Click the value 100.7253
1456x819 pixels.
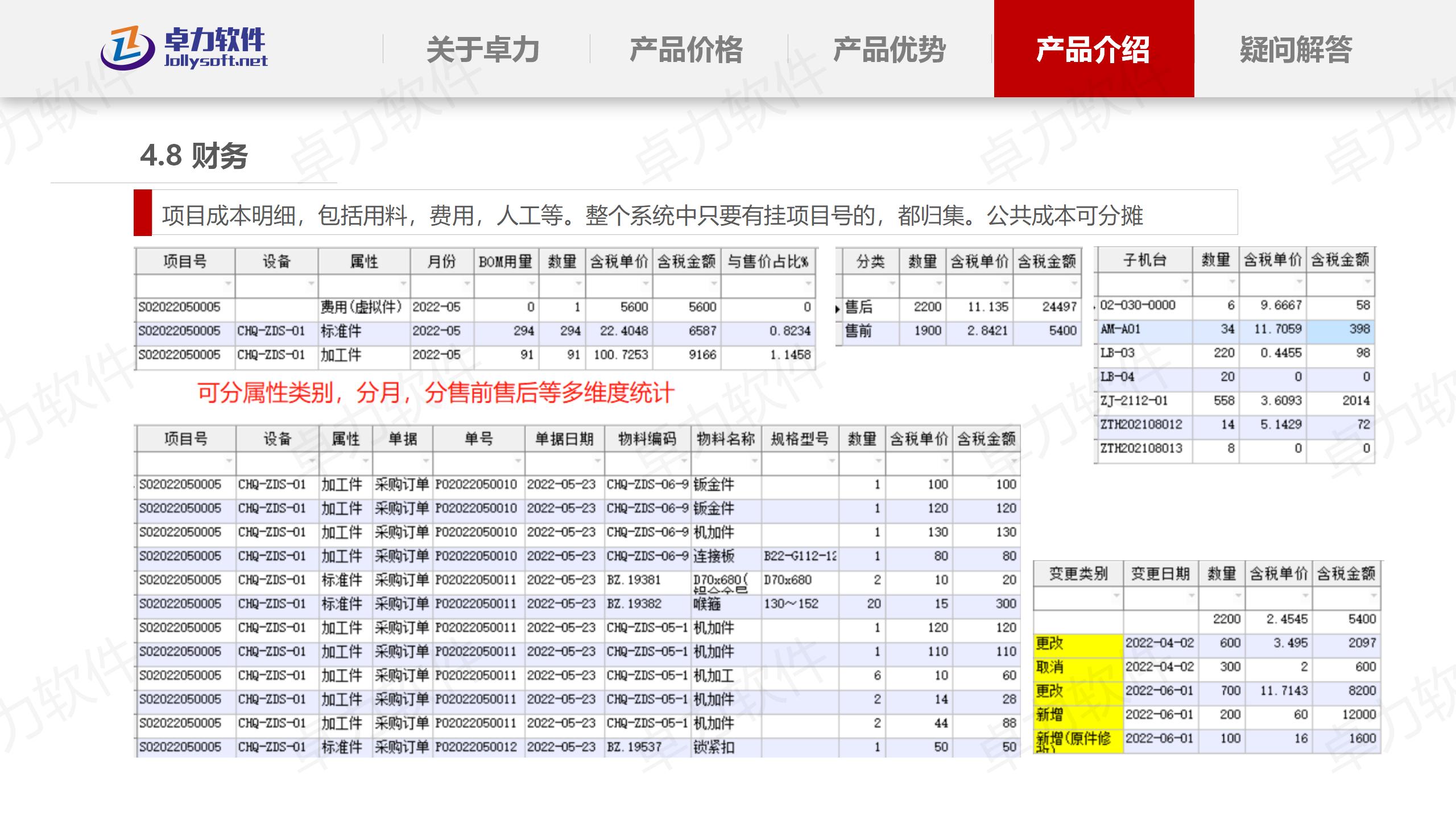point(621,355)
